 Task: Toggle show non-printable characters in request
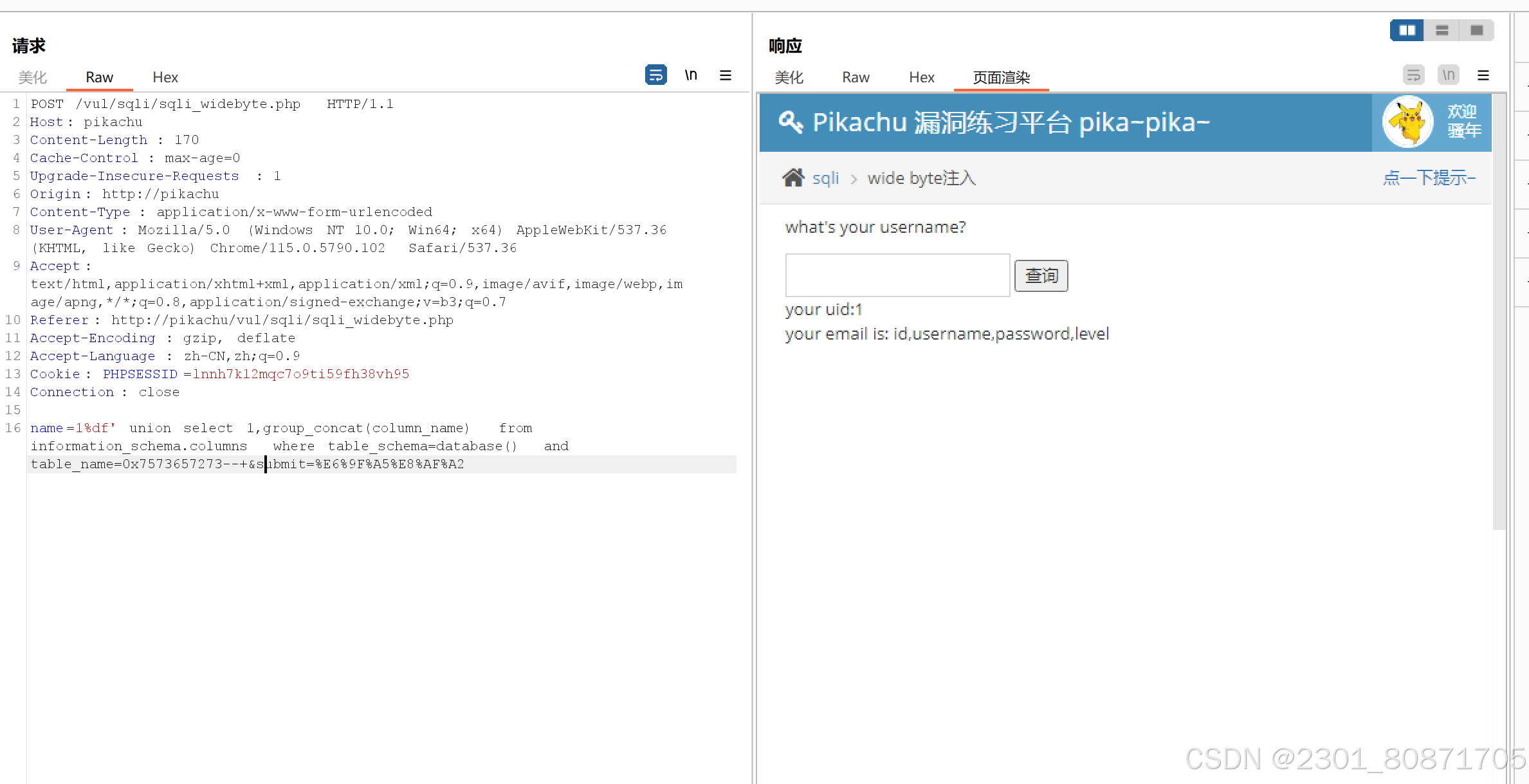click(x=691, y=75)
